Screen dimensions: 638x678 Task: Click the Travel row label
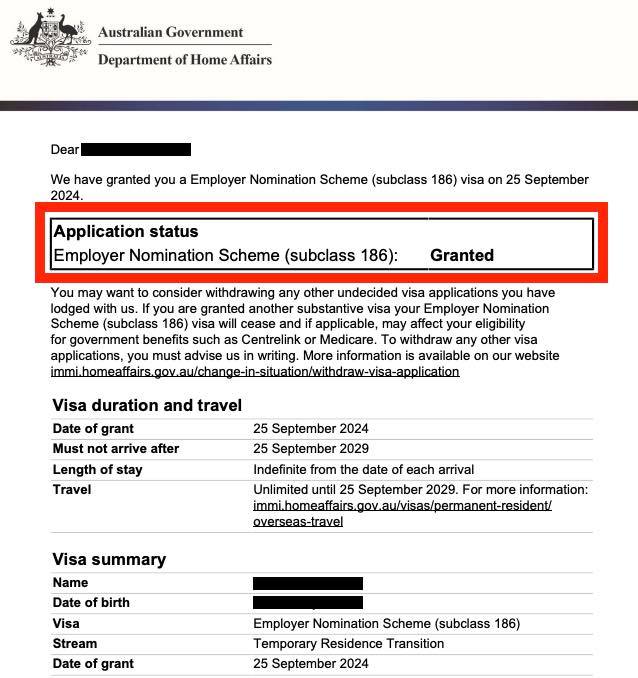pos(72,490)
